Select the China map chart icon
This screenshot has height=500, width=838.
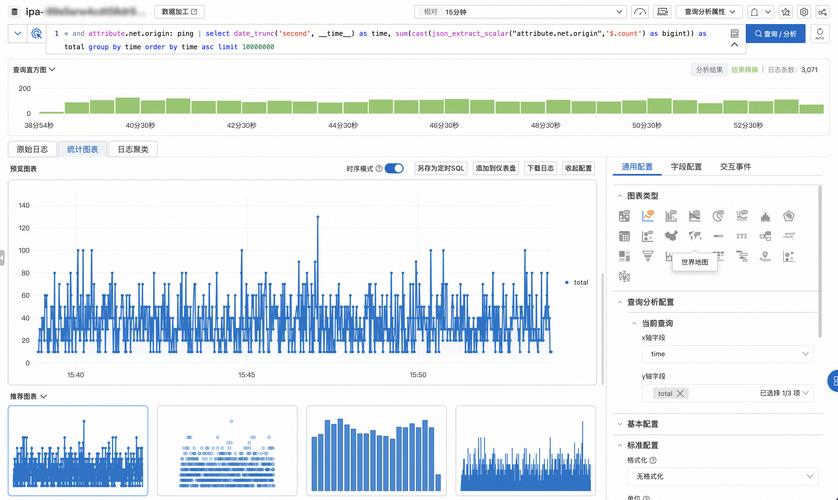671,236
